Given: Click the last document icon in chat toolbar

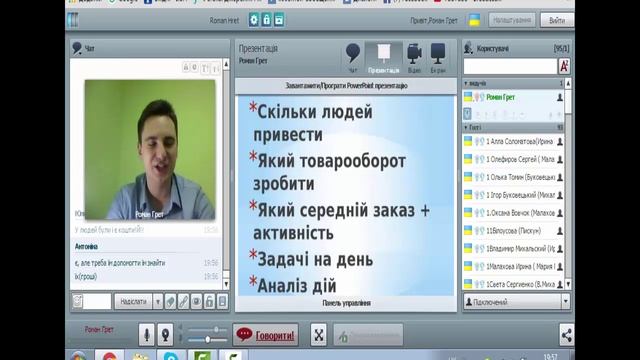Looking at the screenshot, I should pyautogui.click(x=222, y=302).
